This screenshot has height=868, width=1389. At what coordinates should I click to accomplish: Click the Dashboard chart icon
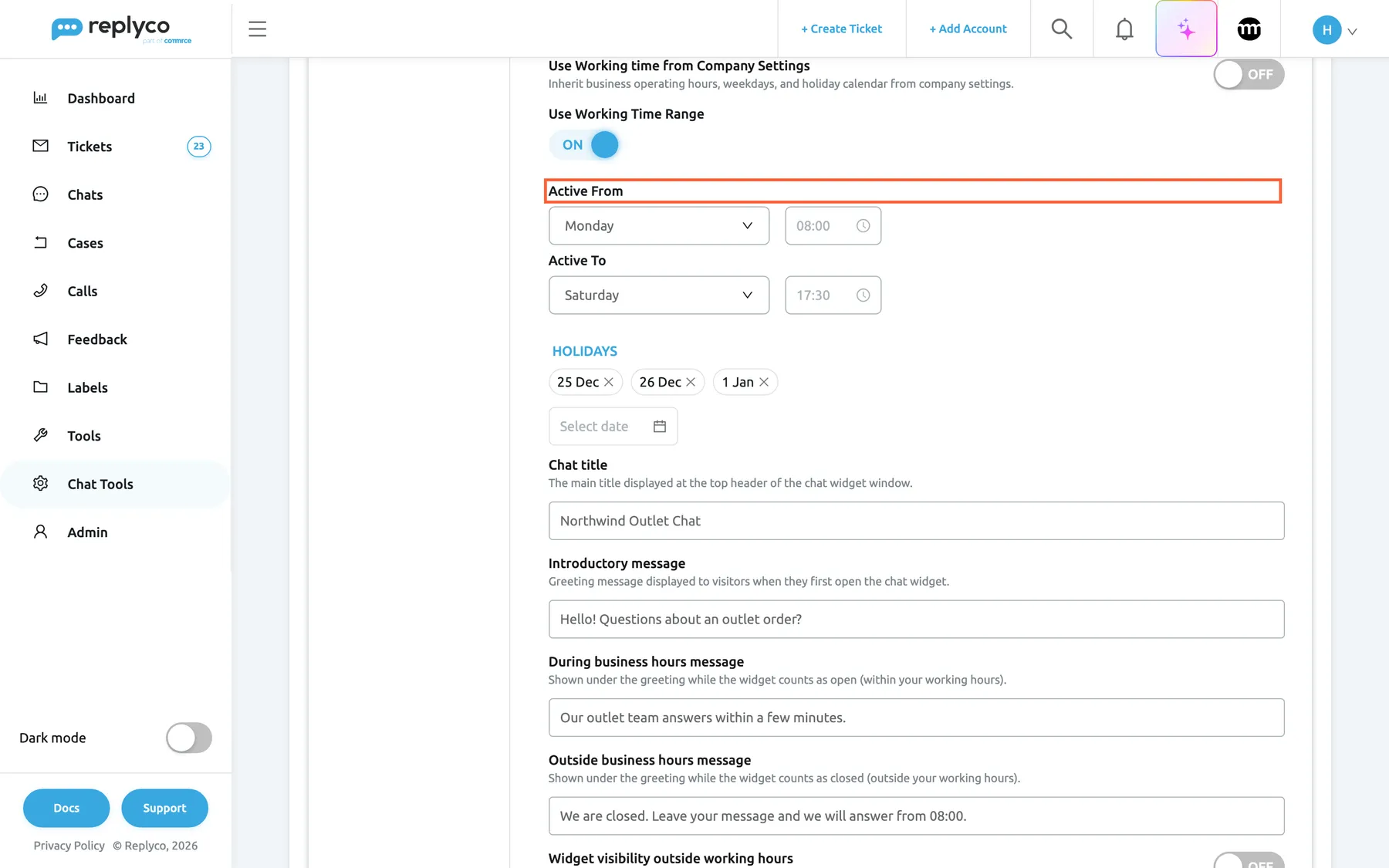coord(40,98)
